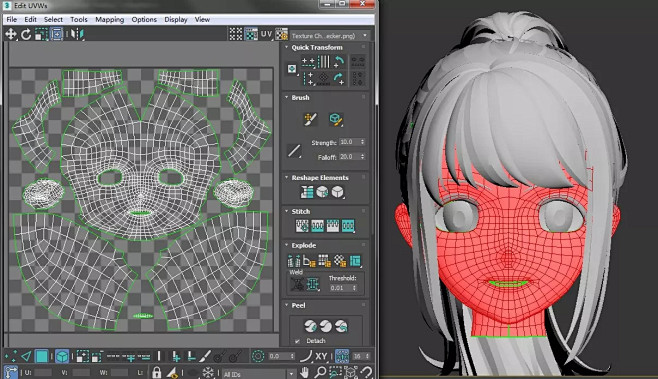Click the Mirror Horizontal tool icon

click(77, 34)
